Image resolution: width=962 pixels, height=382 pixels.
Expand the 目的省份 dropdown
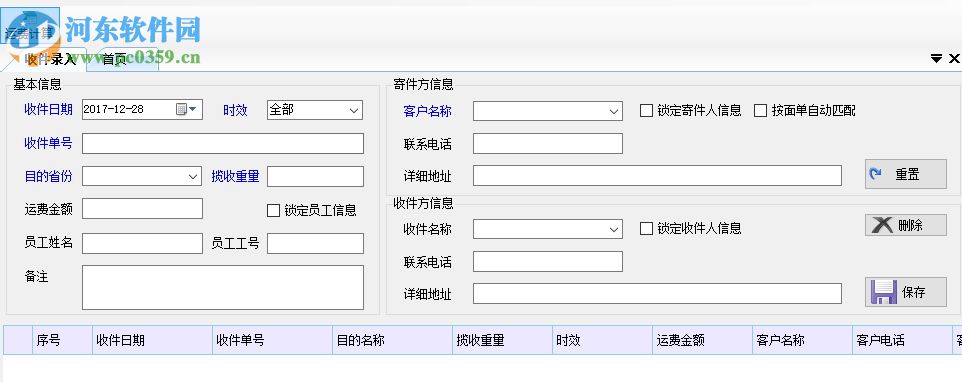pos(193,177)
